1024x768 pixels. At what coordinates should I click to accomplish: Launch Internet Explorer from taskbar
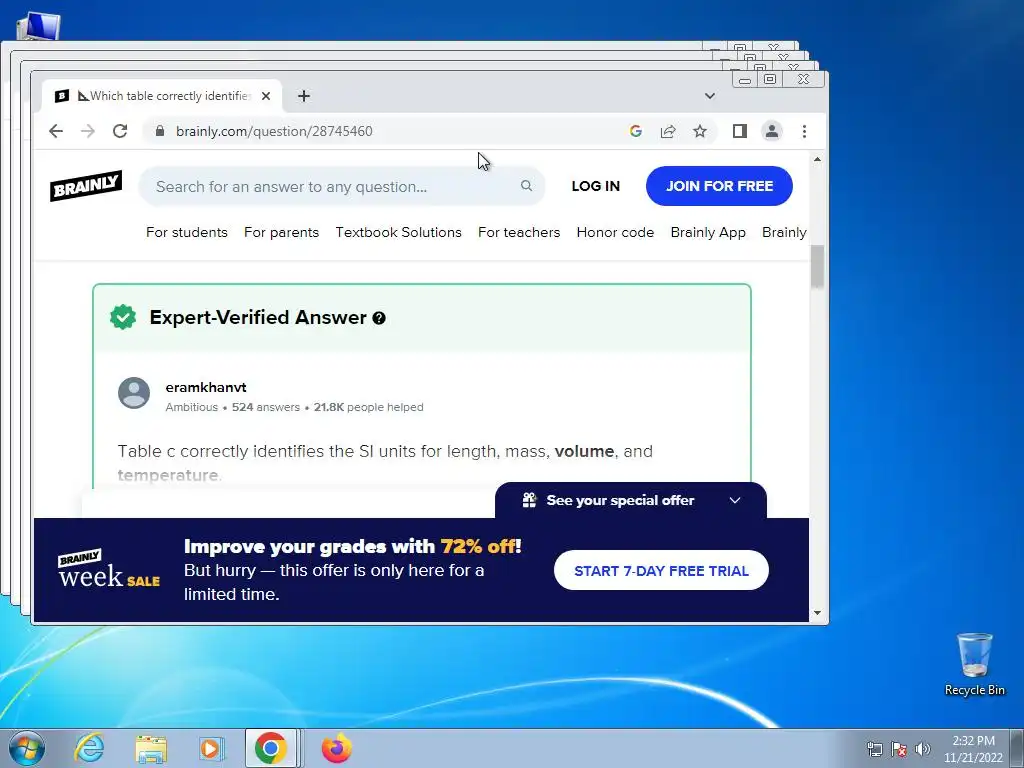click(89, 748)
